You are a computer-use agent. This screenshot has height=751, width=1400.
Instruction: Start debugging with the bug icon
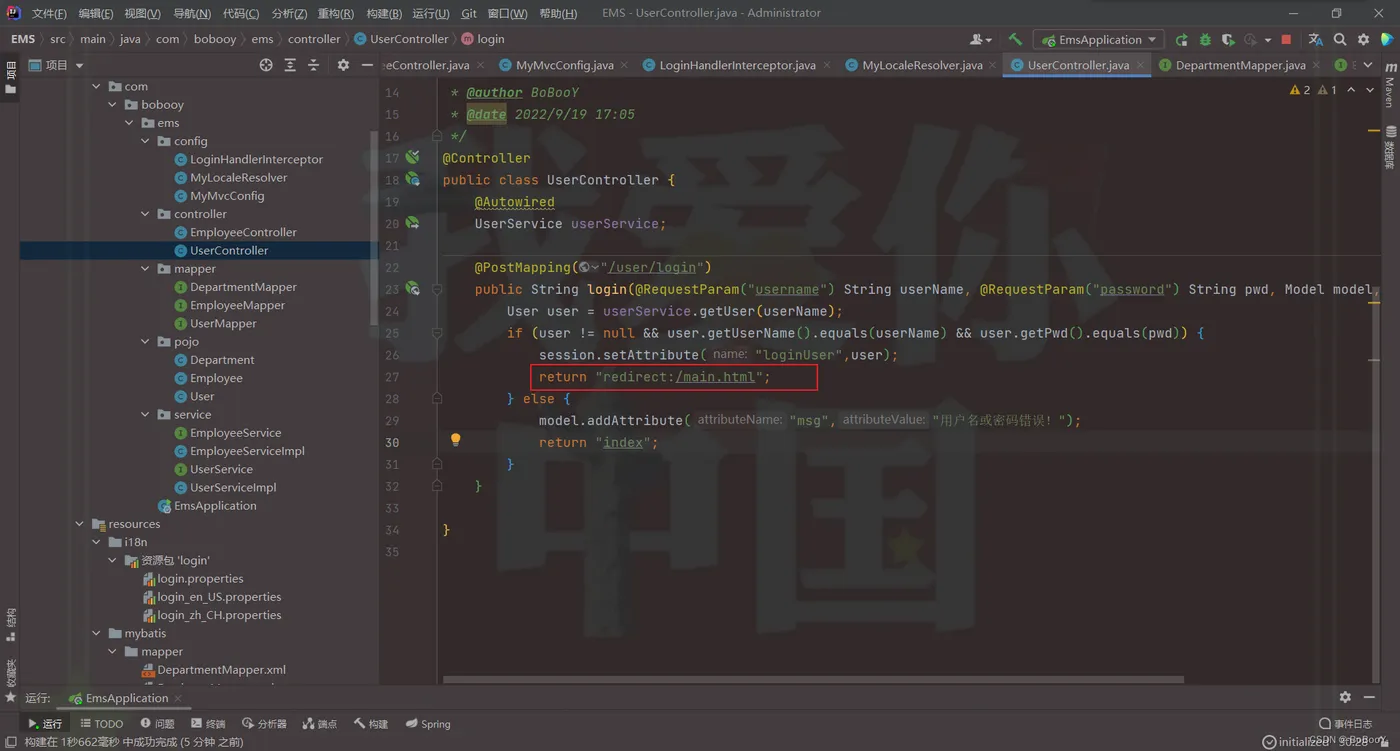coord(1205,40)
